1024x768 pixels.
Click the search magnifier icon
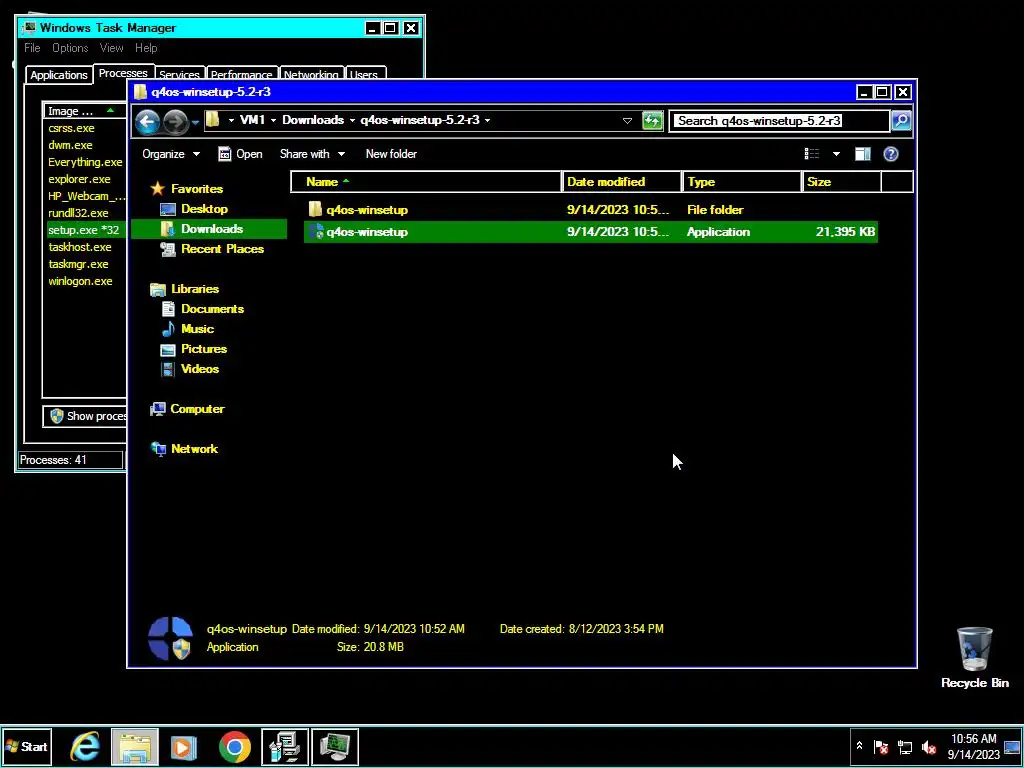[901, 120]
